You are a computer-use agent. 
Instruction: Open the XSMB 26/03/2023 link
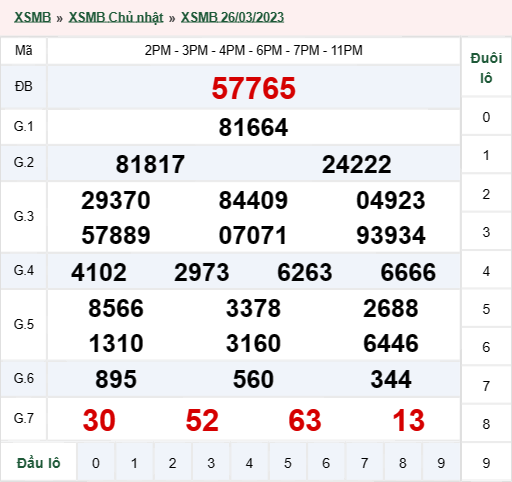[232, 17]
